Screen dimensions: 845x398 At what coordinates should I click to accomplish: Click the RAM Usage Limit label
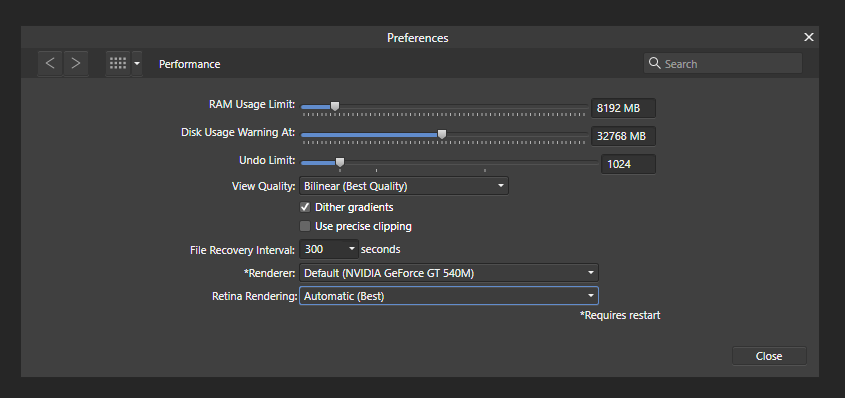pyautogui.click(x=252, y=104)
